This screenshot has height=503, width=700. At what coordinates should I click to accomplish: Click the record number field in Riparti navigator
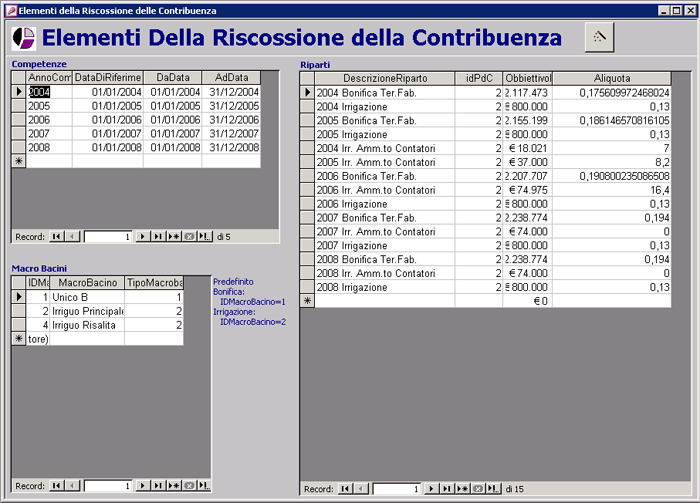(x=396, y=489)
